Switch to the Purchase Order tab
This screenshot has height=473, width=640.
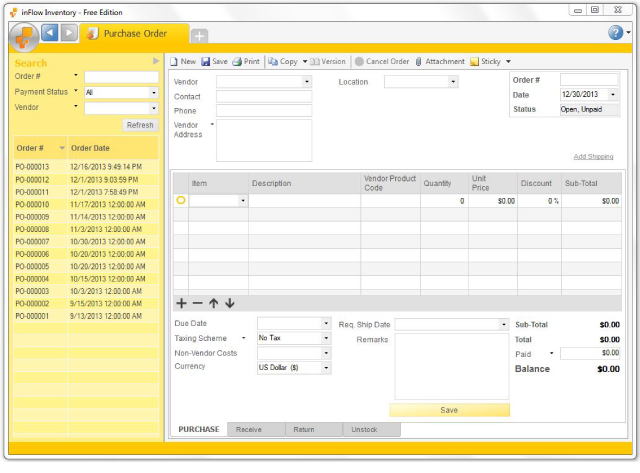pos(135,33)
